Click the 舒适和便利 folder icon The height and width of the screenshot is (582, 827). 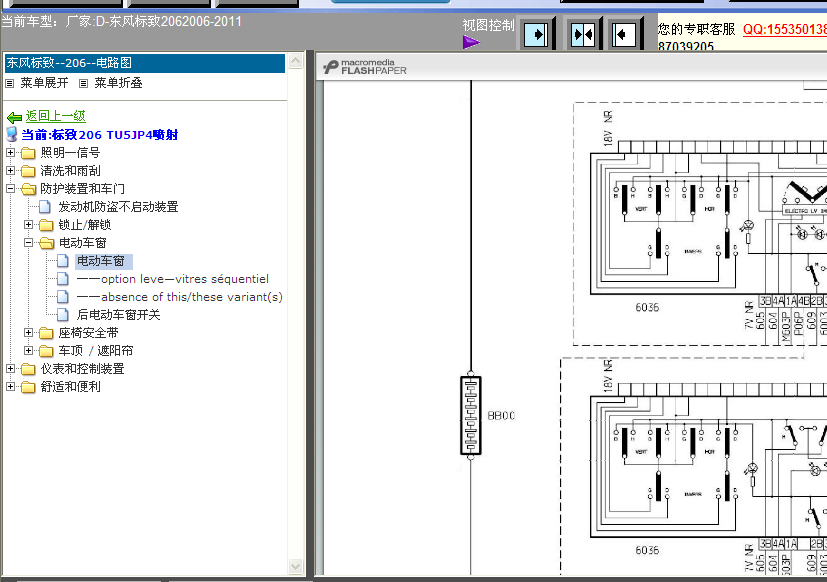28,387
